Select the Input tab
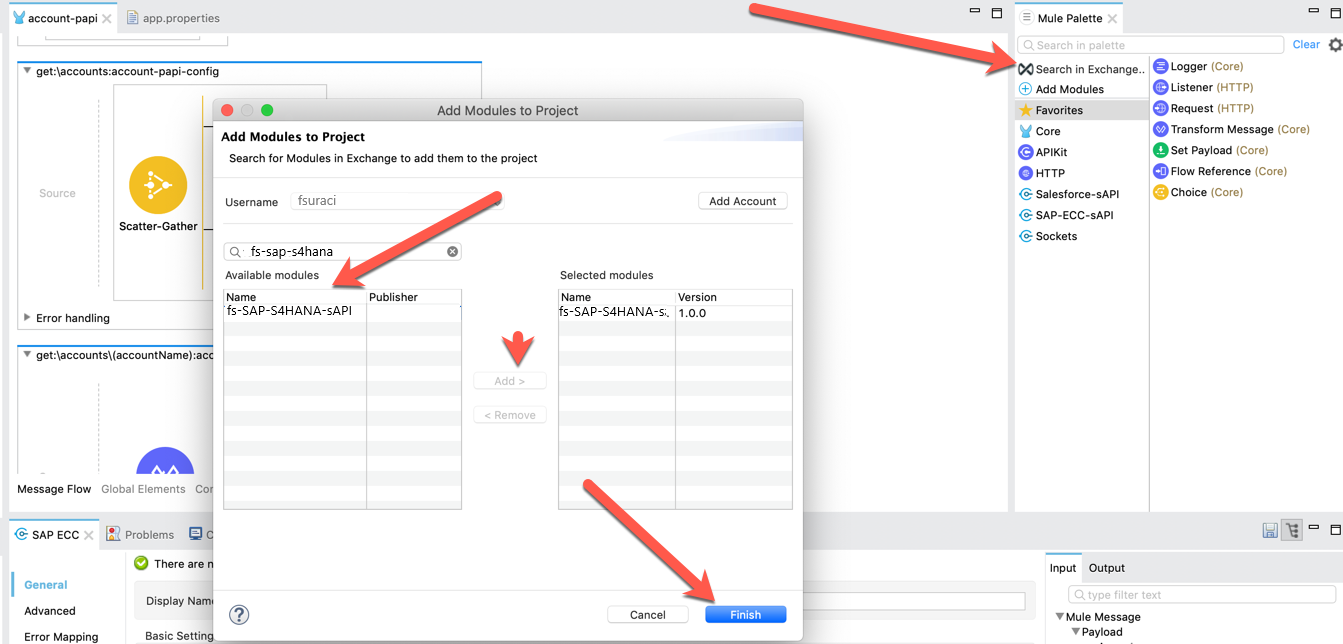1343x644 pixels. click(1063, 568)
